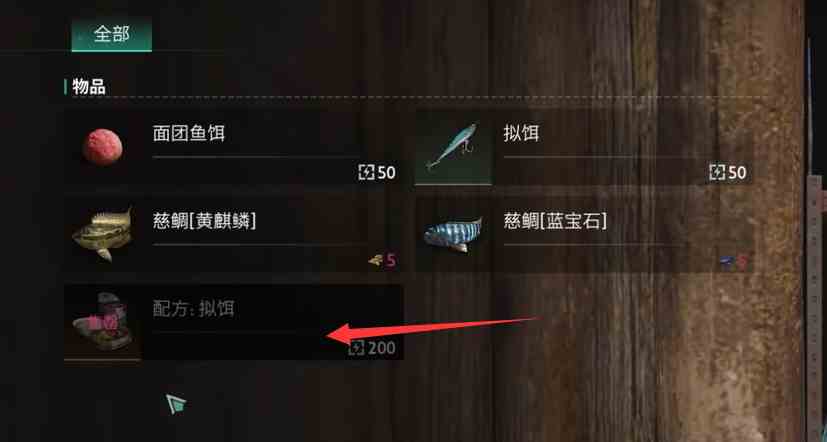Click the lure recipe item icon
Screen dimensions: 827x442
(x=102, y=322)
